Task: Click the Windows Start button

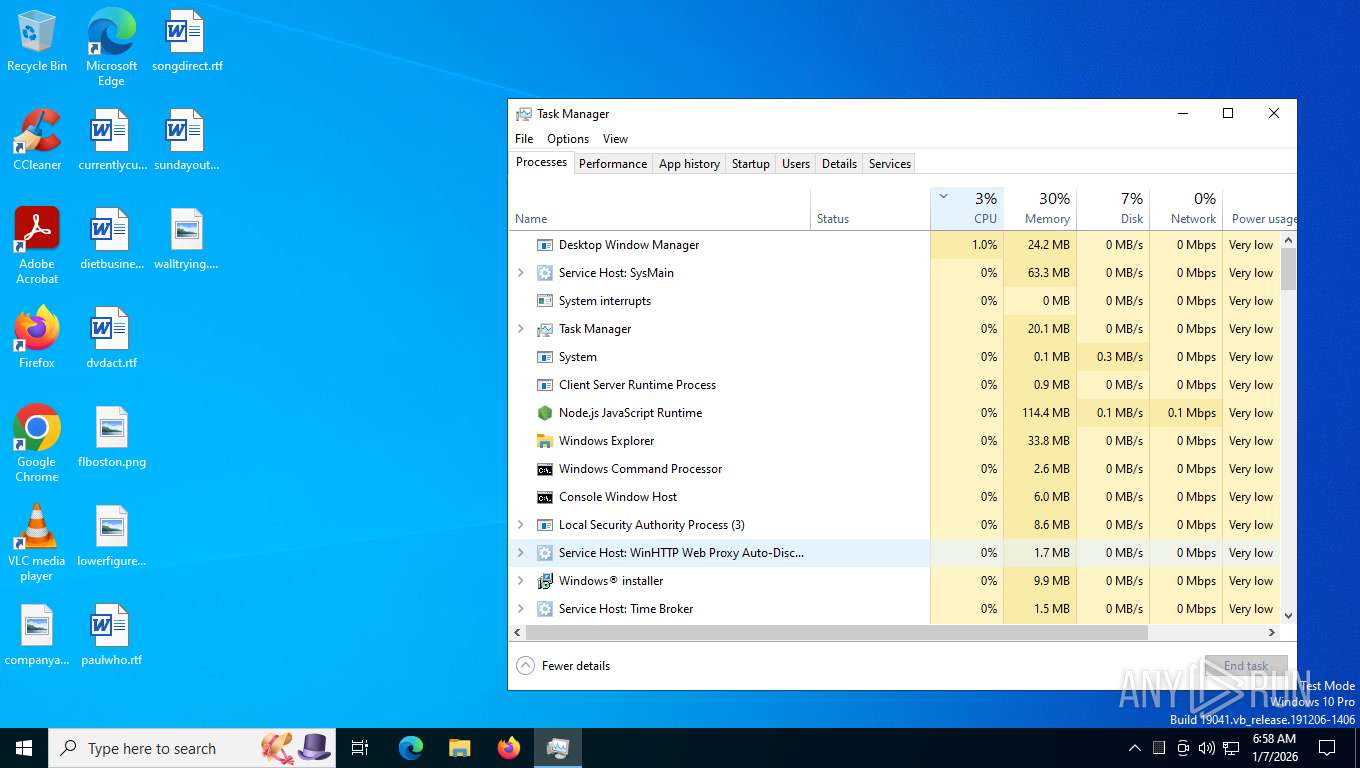Action: tap(24, 748)
